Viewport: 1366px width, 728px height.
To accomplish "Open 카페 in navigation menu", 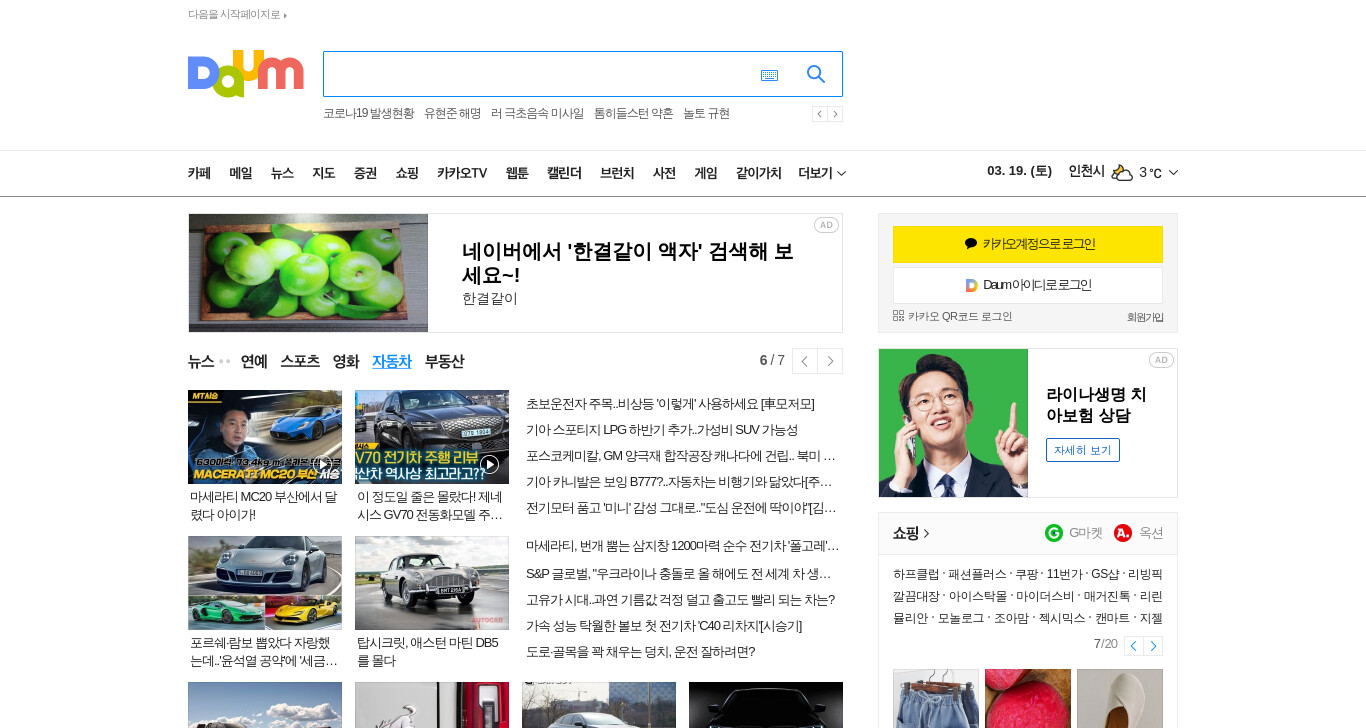I will click(199, 173).
